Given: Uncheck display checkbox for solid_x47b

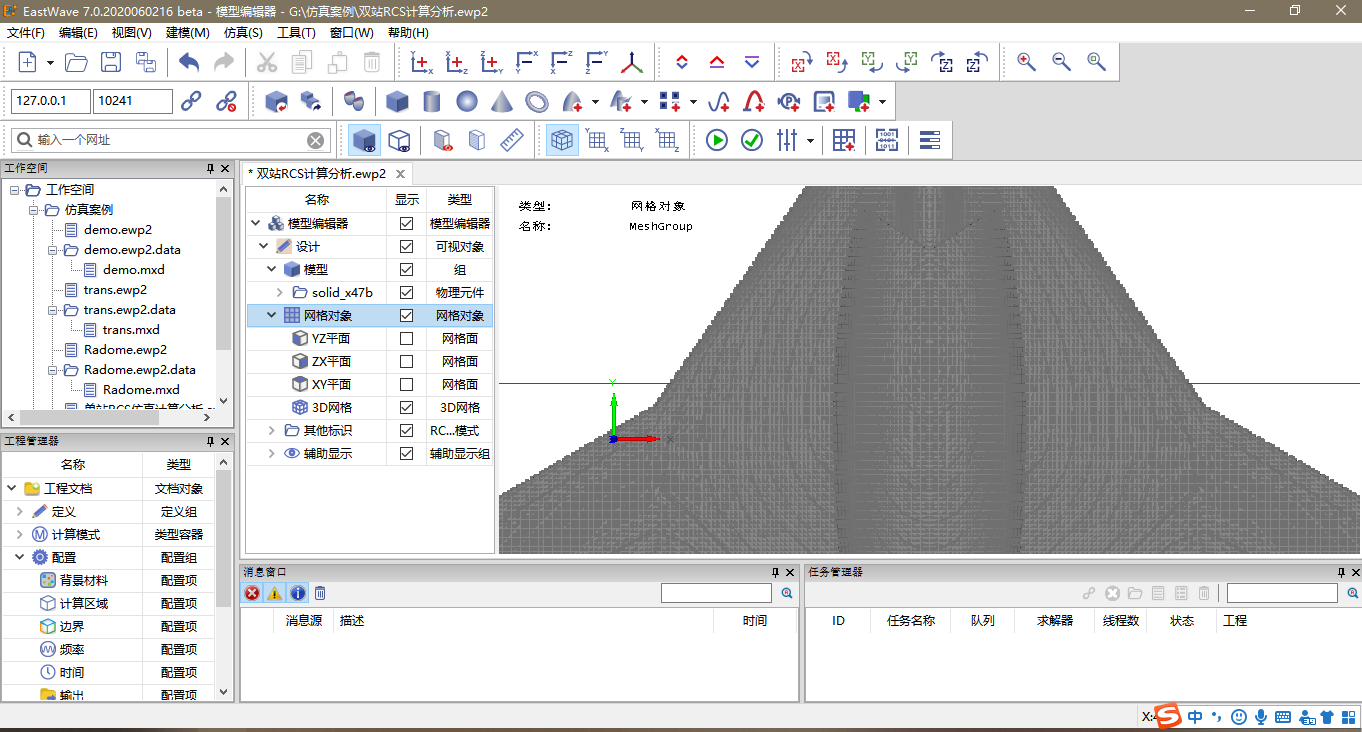Looking at the screenshot, I should coord(406,292).
